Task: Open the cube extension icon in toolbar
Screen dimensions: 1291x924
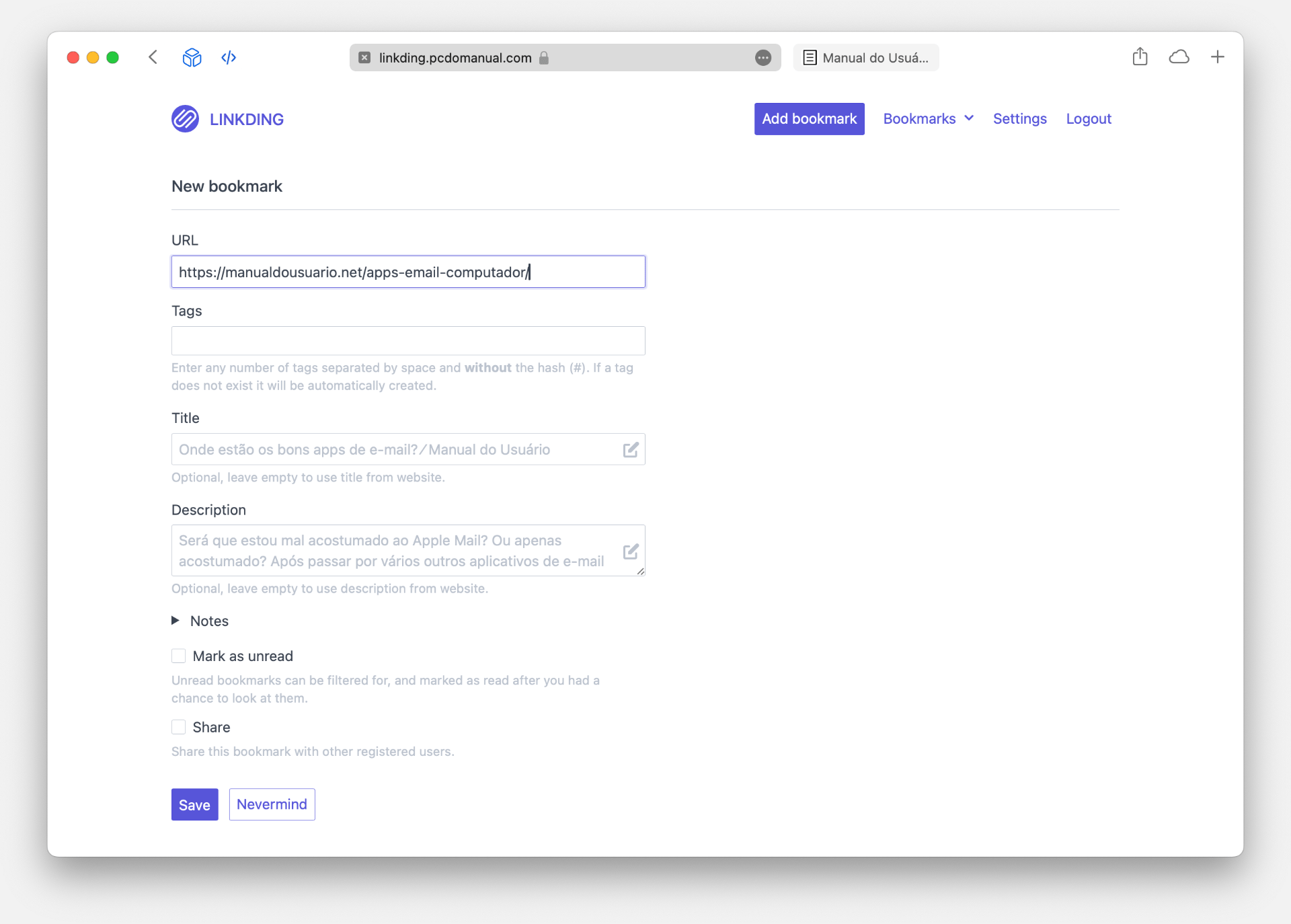Action: 192,57
